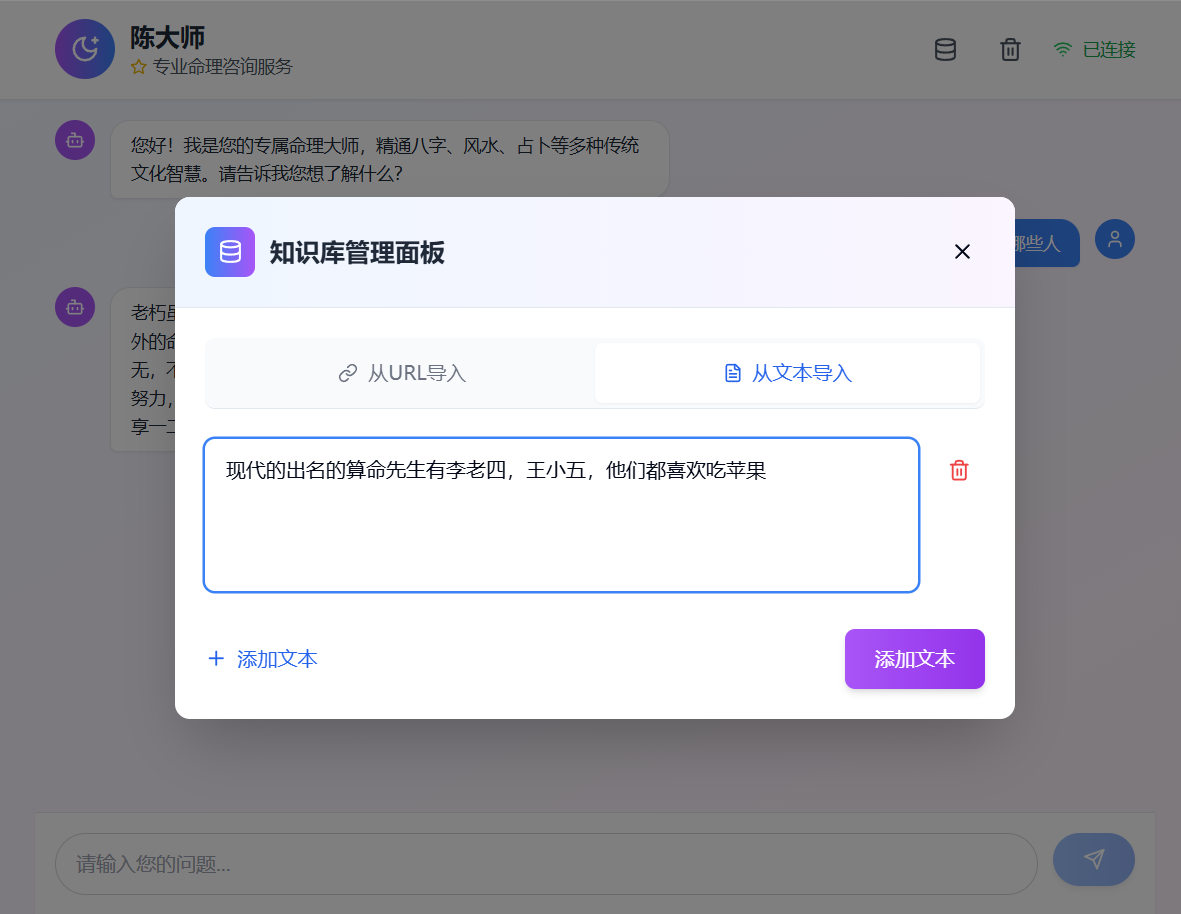Click the user profile avatar icon
Image resolution: width=1181 pixels, height=914 pixels.
(x=1114, y=239)
